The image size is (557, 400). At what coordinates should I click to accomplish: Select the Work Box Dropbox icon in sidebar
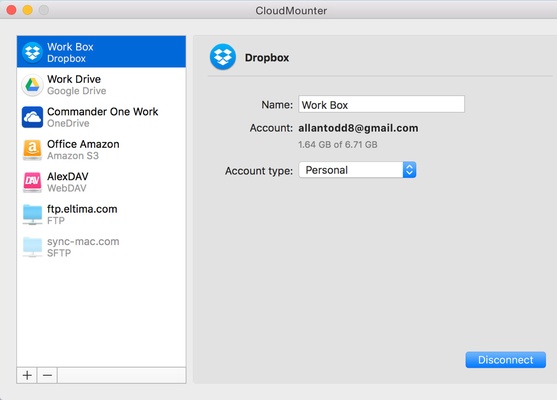coord(32,52)
